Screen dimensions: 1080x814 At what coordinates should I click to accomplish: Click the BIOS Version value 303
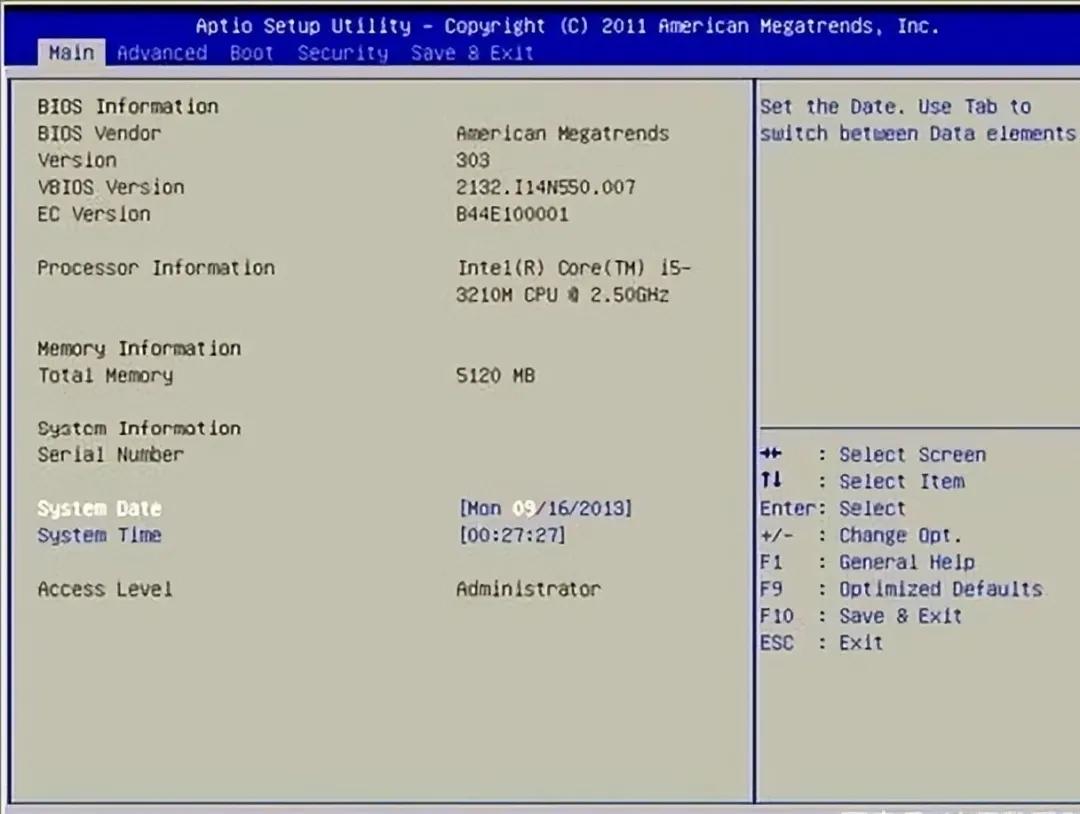point(472,160)
